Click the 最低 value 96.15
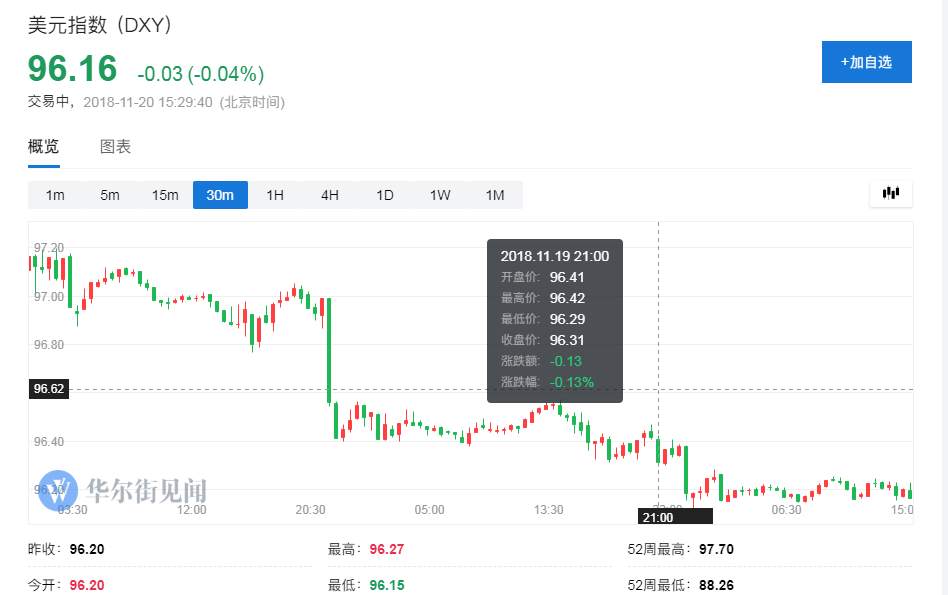948x595 pixels. point(387,585)
